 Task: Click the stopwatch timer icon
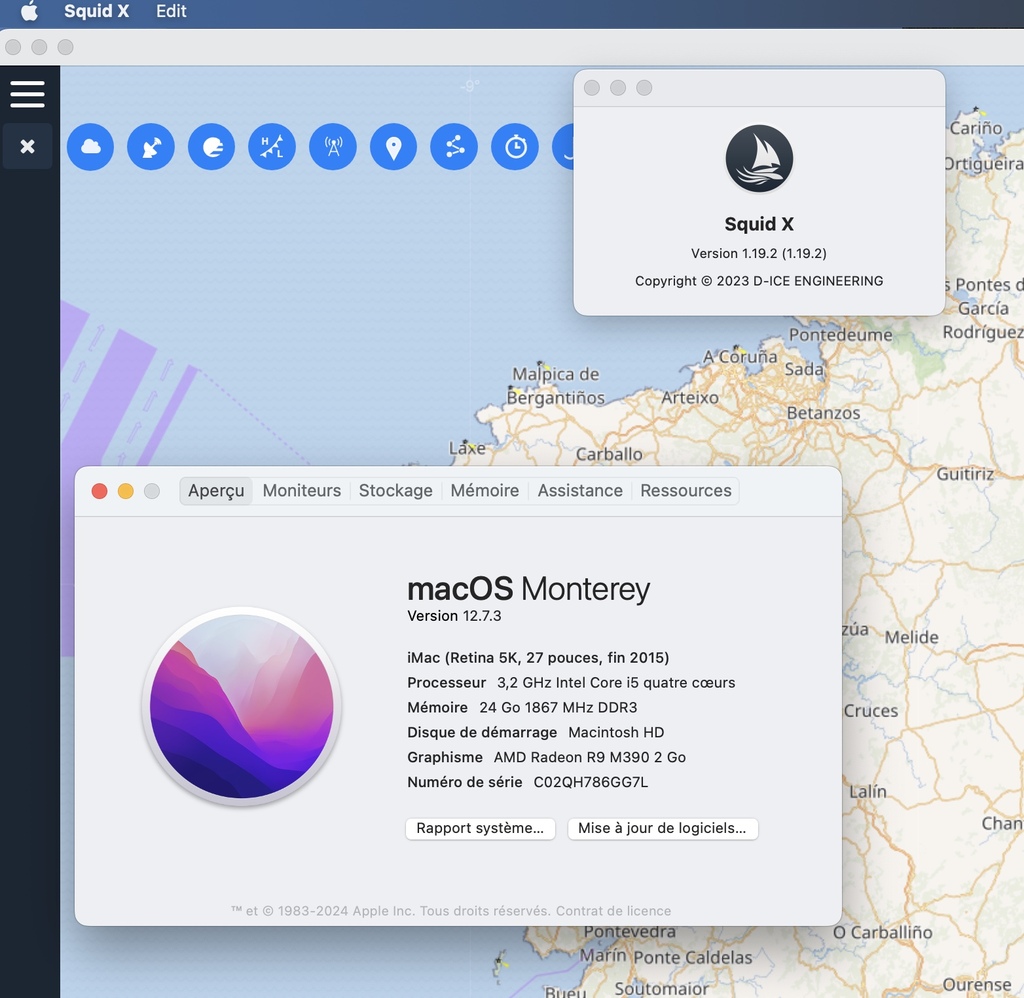515,147
